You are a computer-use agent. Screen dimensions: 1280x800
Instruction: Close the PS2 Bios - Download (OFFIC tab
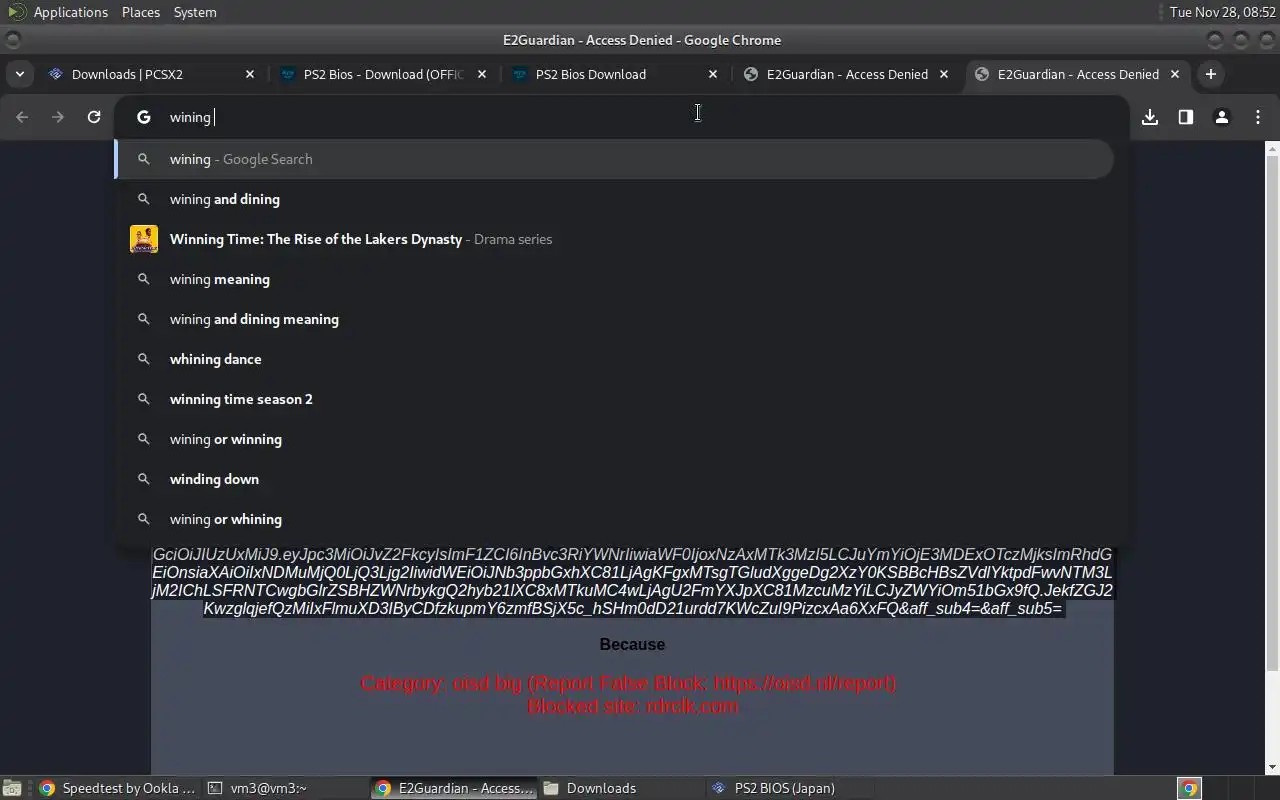click(482, 74)
